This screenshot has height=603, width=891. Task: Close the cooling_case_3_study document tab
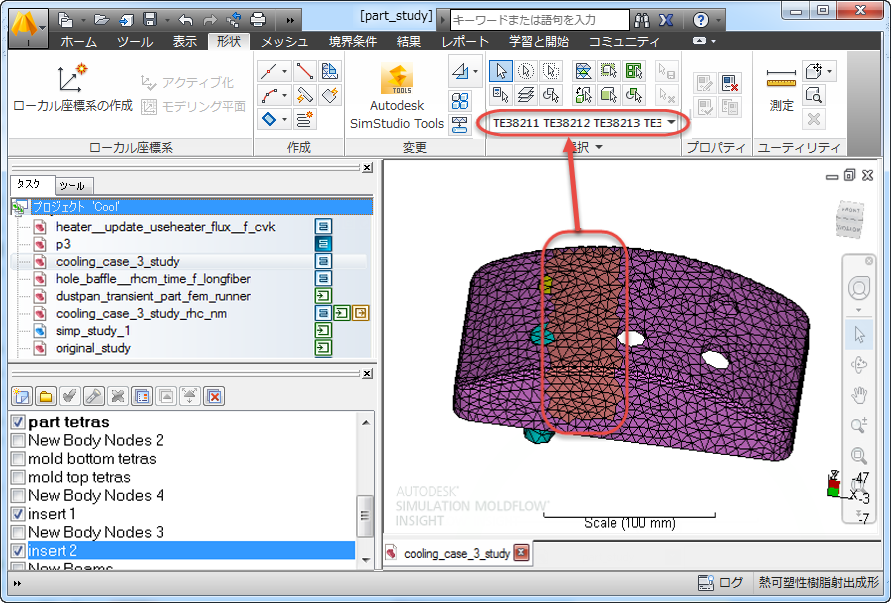(x=522, y=552)
